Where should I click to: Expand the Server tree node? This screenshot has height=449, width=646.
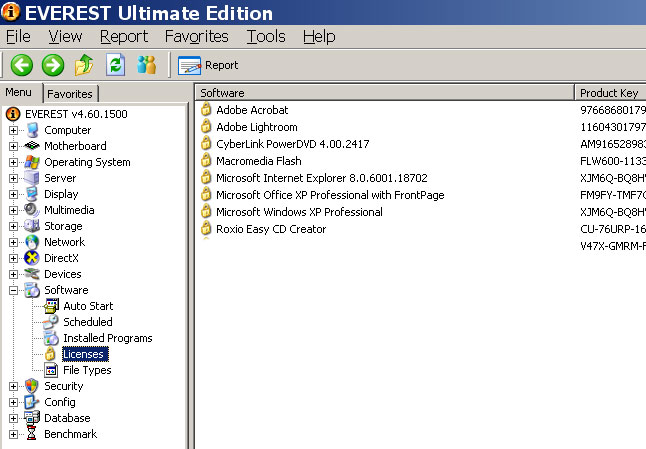pos(13,178)
